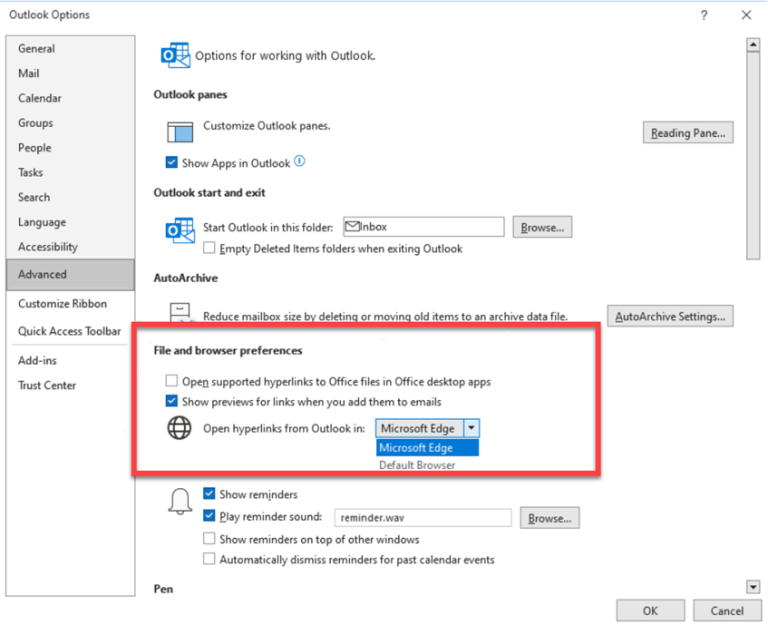
Task: Close the Outlook Options dialog
Action: tap(746, 15)
